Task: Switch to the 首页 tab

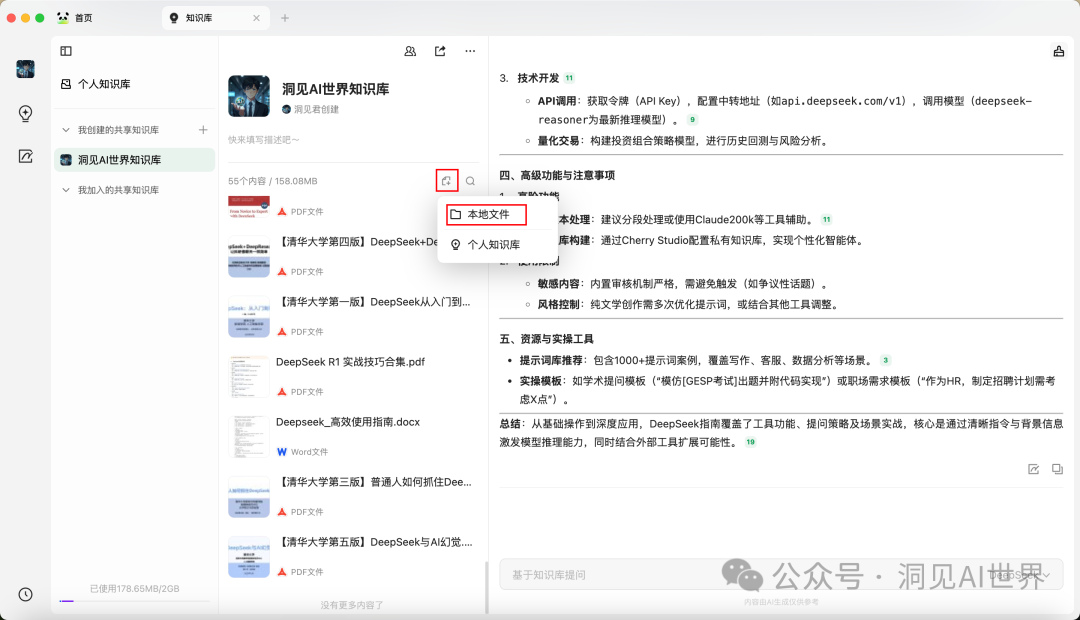Action: [83, 18]
